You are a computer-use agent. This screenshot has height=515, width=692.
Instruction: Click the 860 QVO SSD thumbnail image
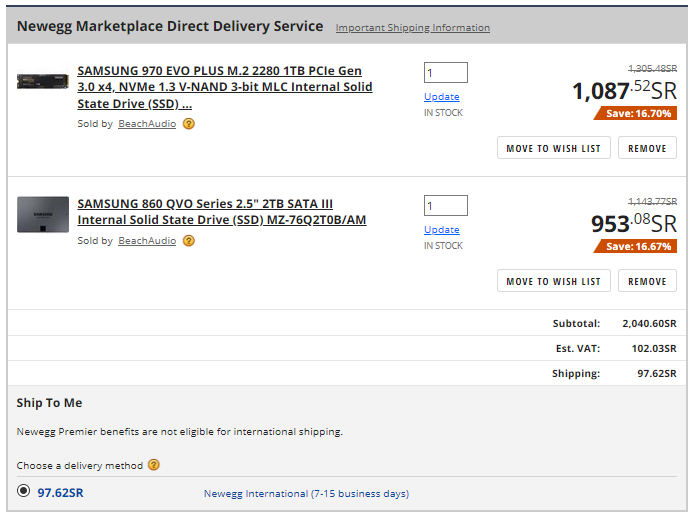pos(43,214)
